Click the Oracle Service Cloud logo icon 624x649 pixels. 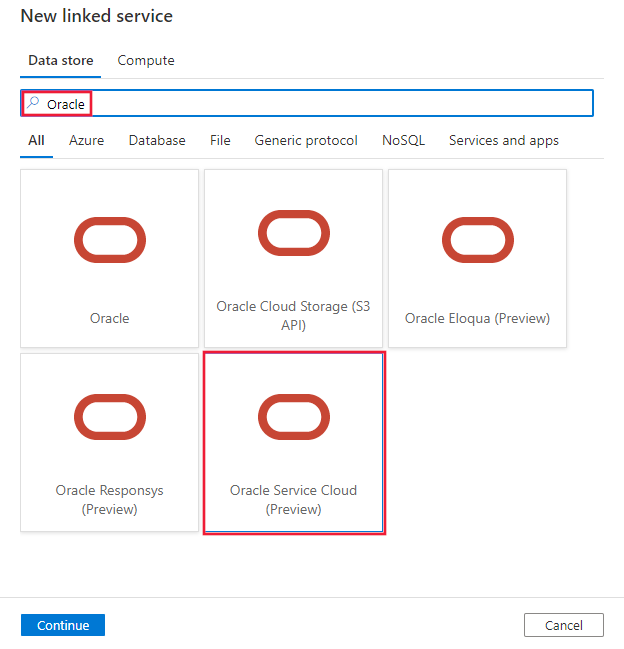(294, 417)
